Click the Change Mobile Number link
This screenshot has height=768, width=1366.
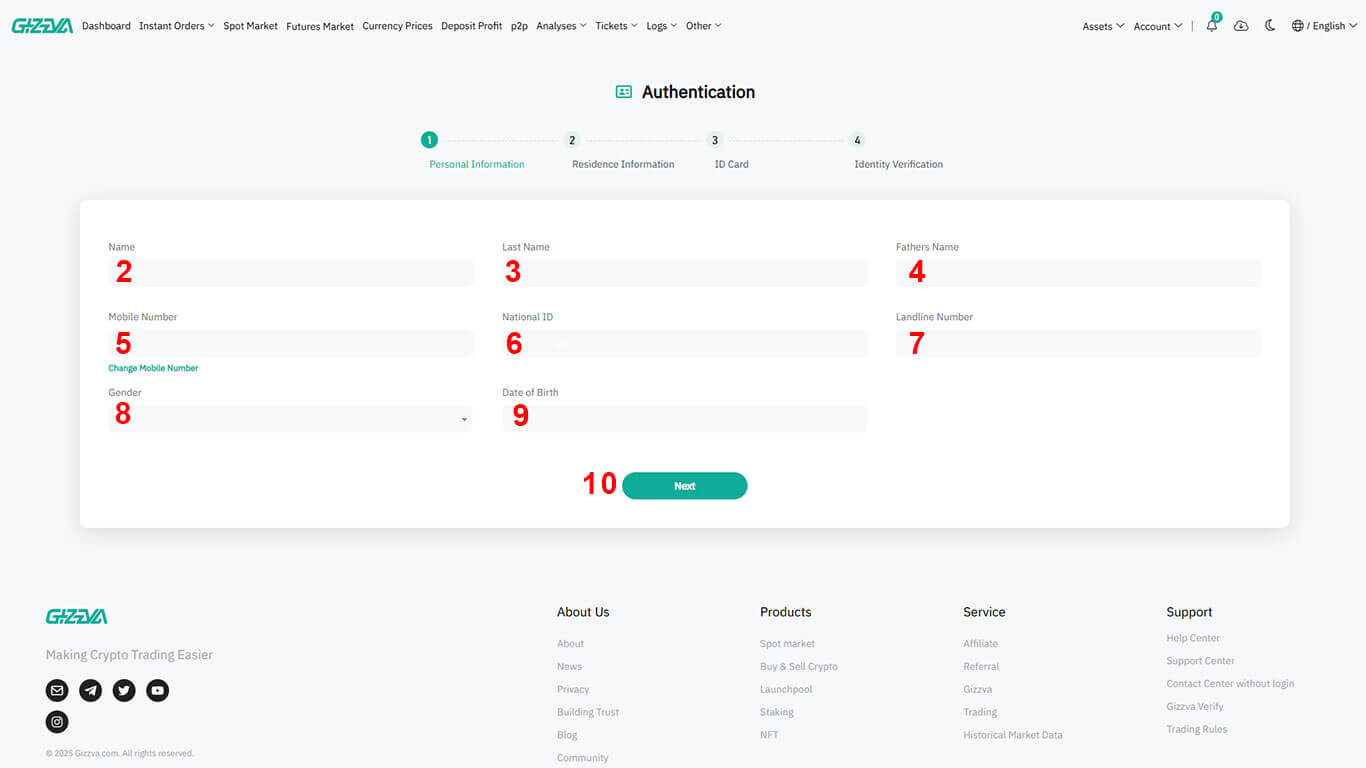pos(153,368)
